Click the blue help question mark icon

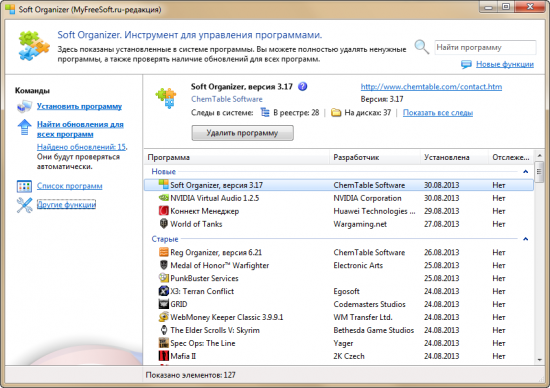point(302,86)
